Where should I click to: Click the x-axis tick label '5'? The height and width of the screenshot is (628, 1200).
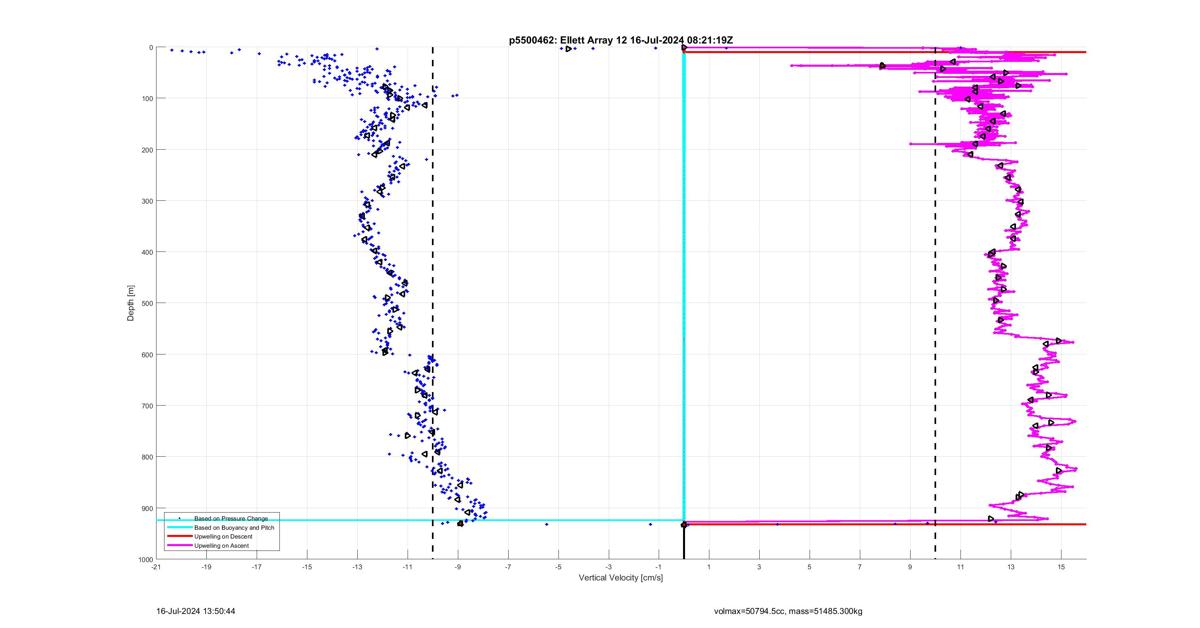tap(809, 568)
